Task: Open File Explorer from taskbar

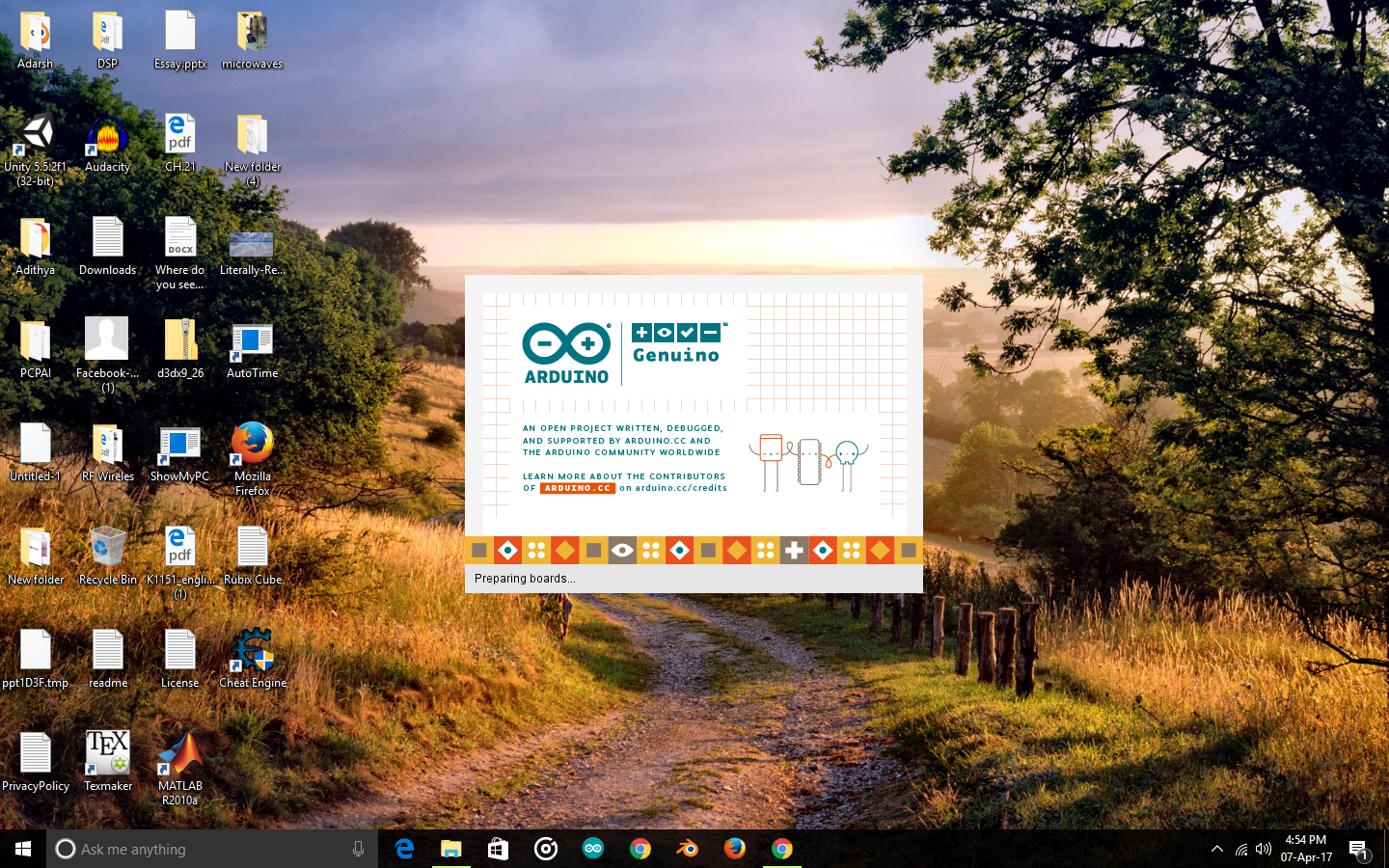Action: click(451, 849)
